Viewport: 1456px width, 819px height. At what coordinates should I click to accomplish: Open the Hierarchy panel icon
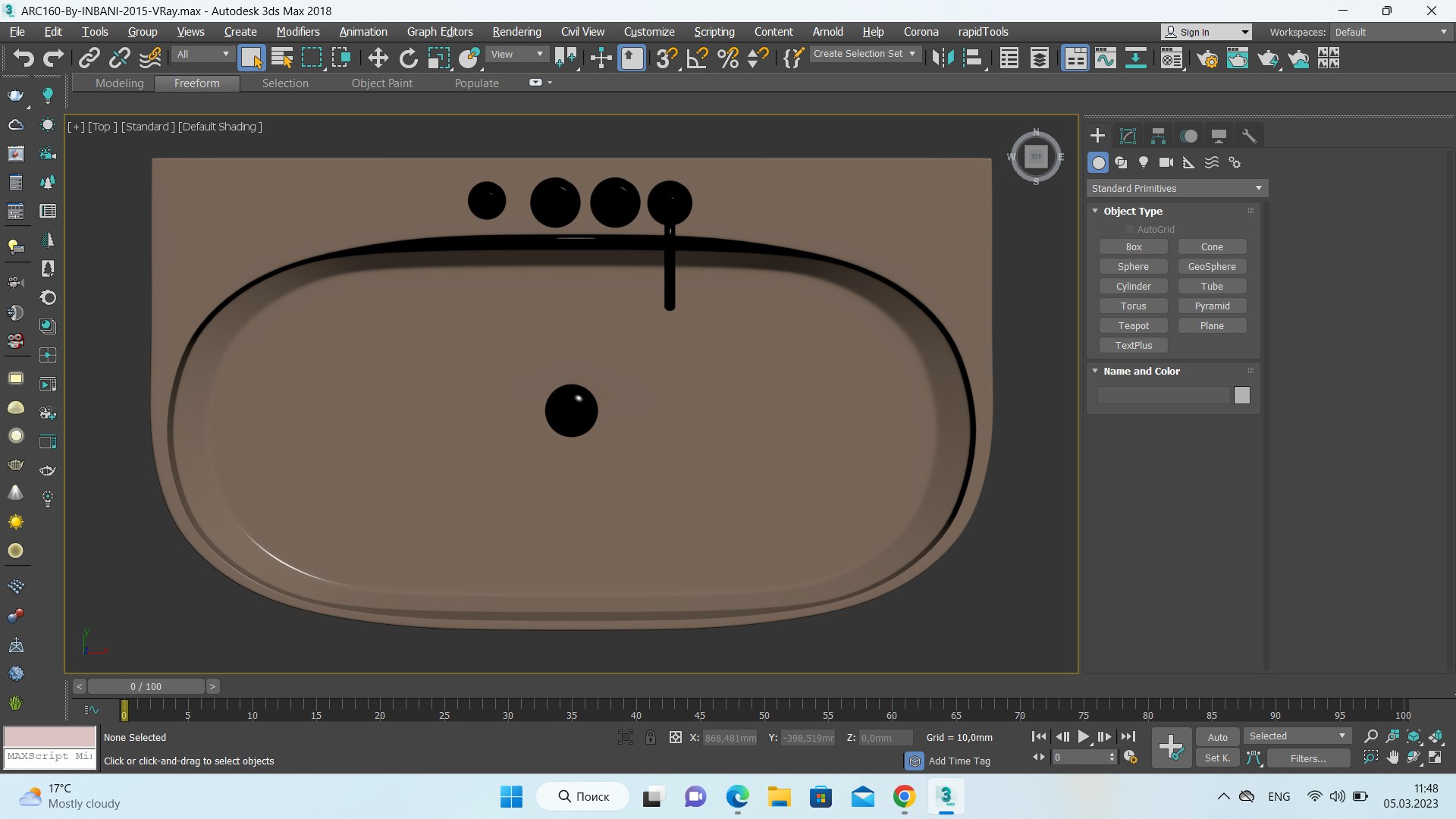1158,136
